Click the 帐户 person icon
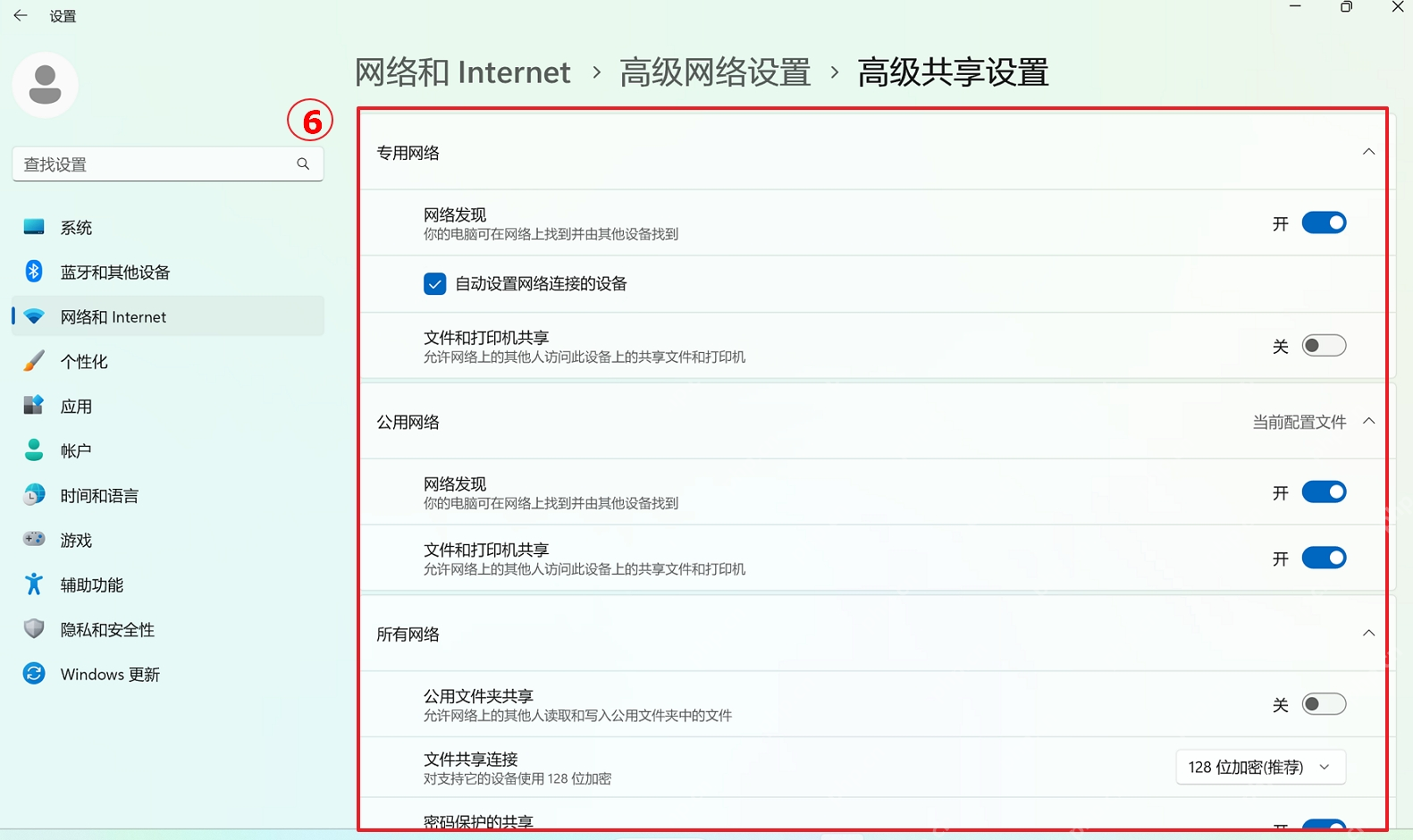Viewport: 1413px width, 840px height. 34,450
